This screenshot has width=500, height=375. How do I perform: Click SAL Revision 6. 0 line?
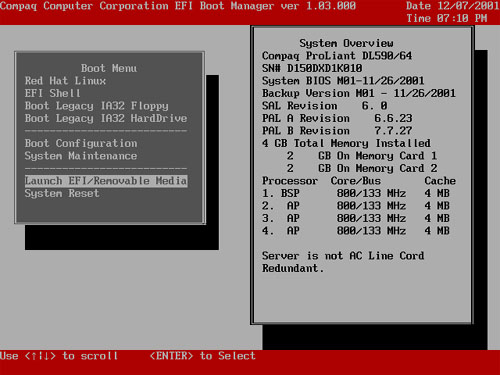point(325,106)
